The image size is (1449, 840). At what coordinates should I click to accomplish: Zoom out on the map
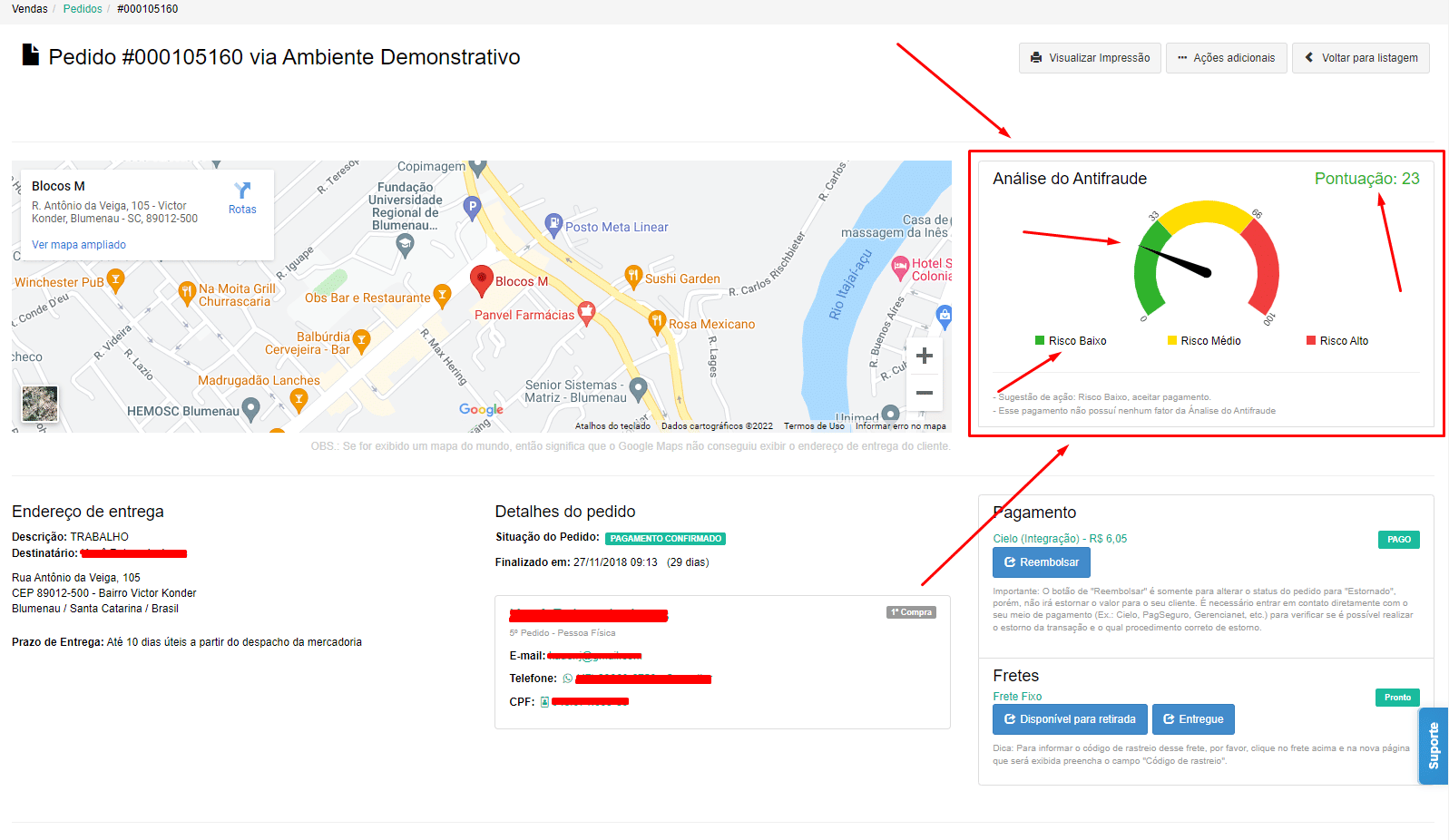925,393
